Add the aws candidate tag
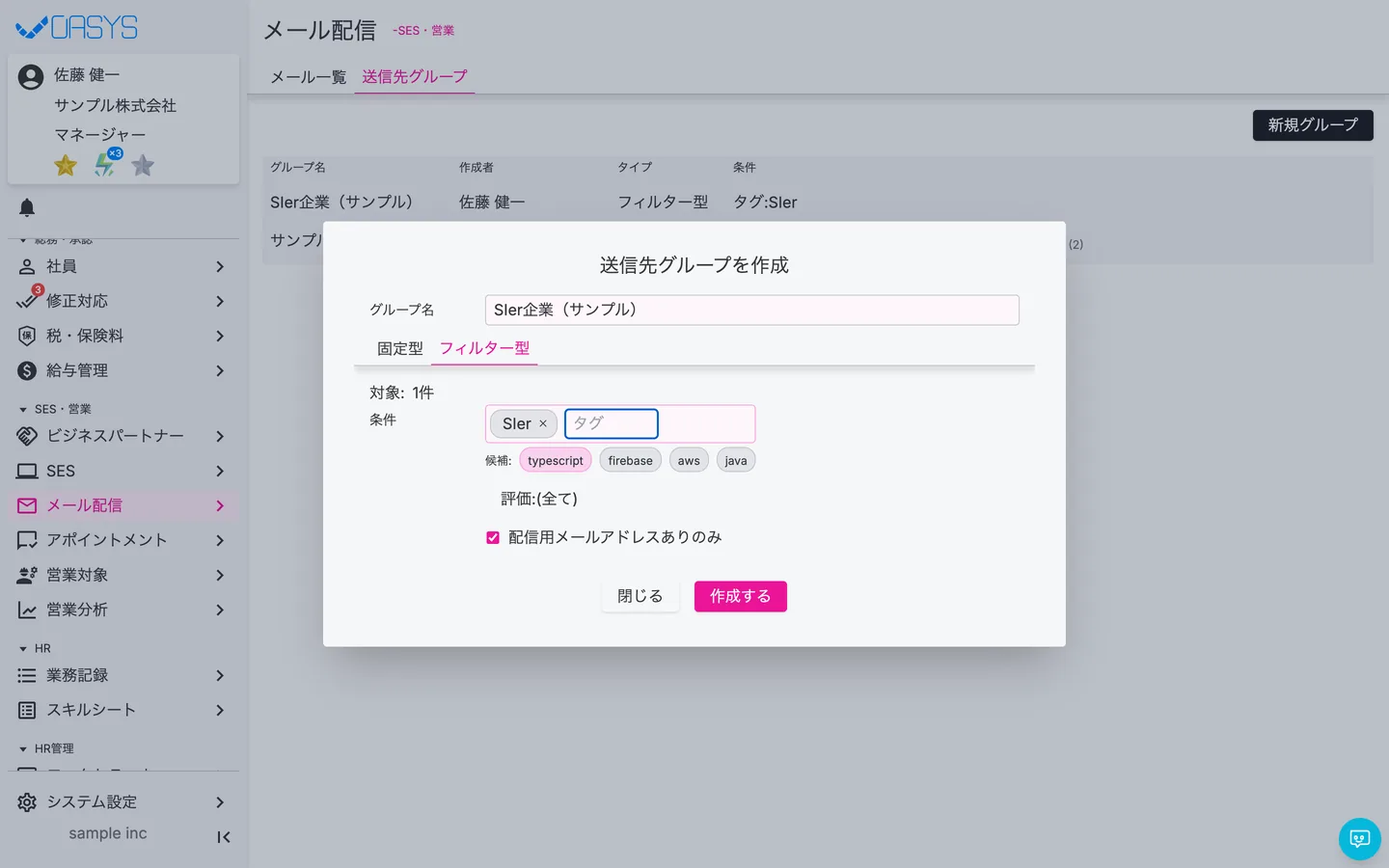 (x=689, y=460)
